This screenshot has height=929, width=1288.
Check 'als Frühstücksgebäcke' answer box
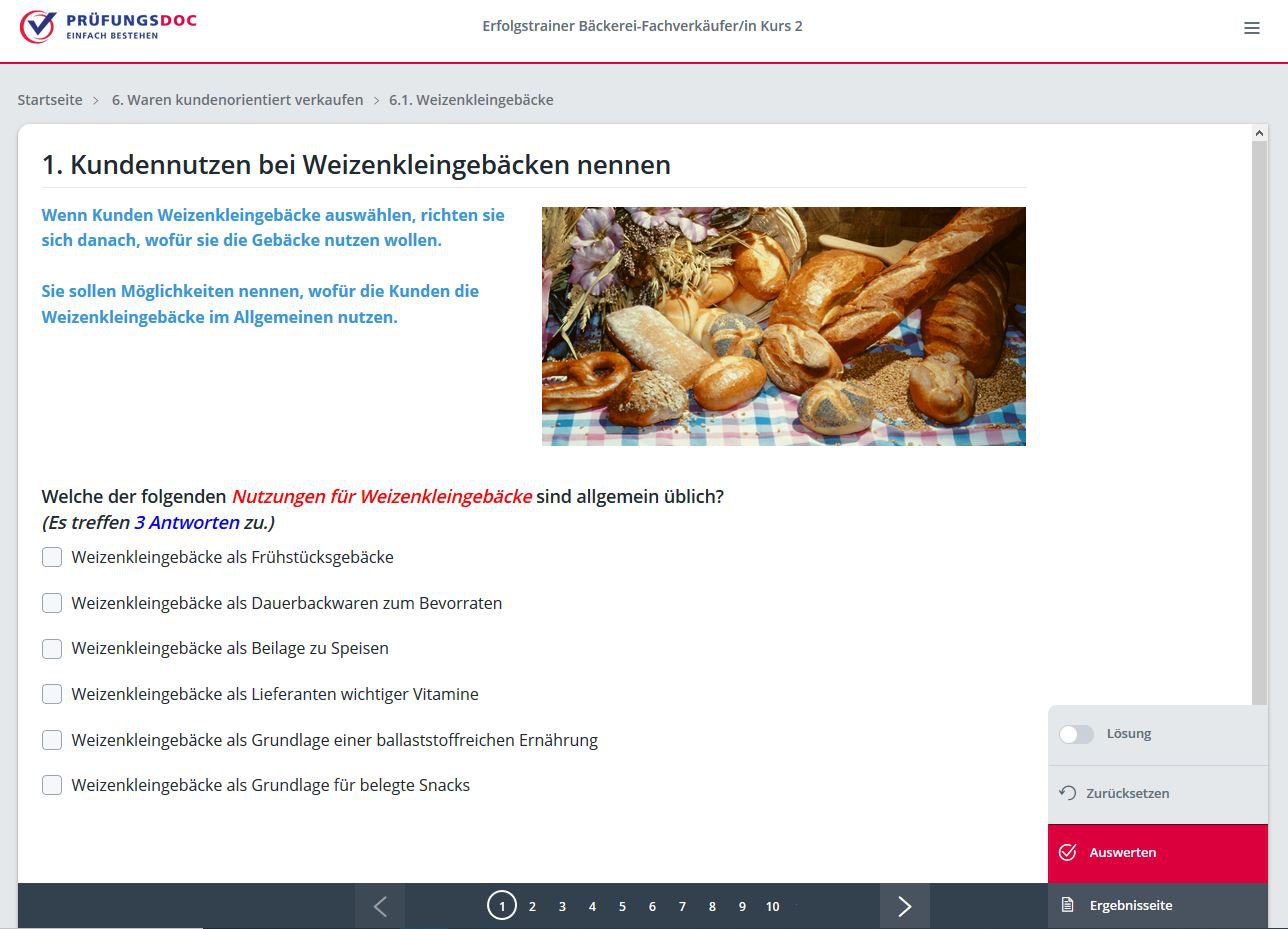point(52,557)
